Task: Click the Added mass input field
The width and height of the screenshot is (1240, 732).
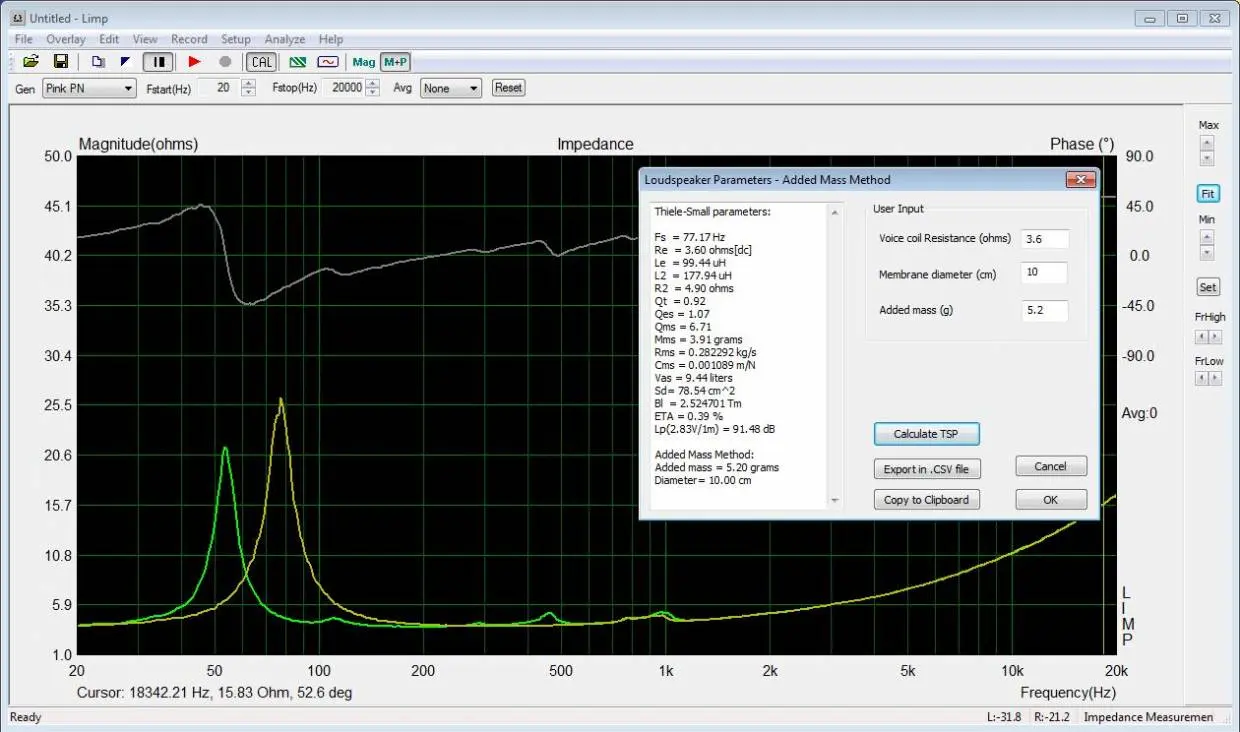Action: (x=1044, y=311)
